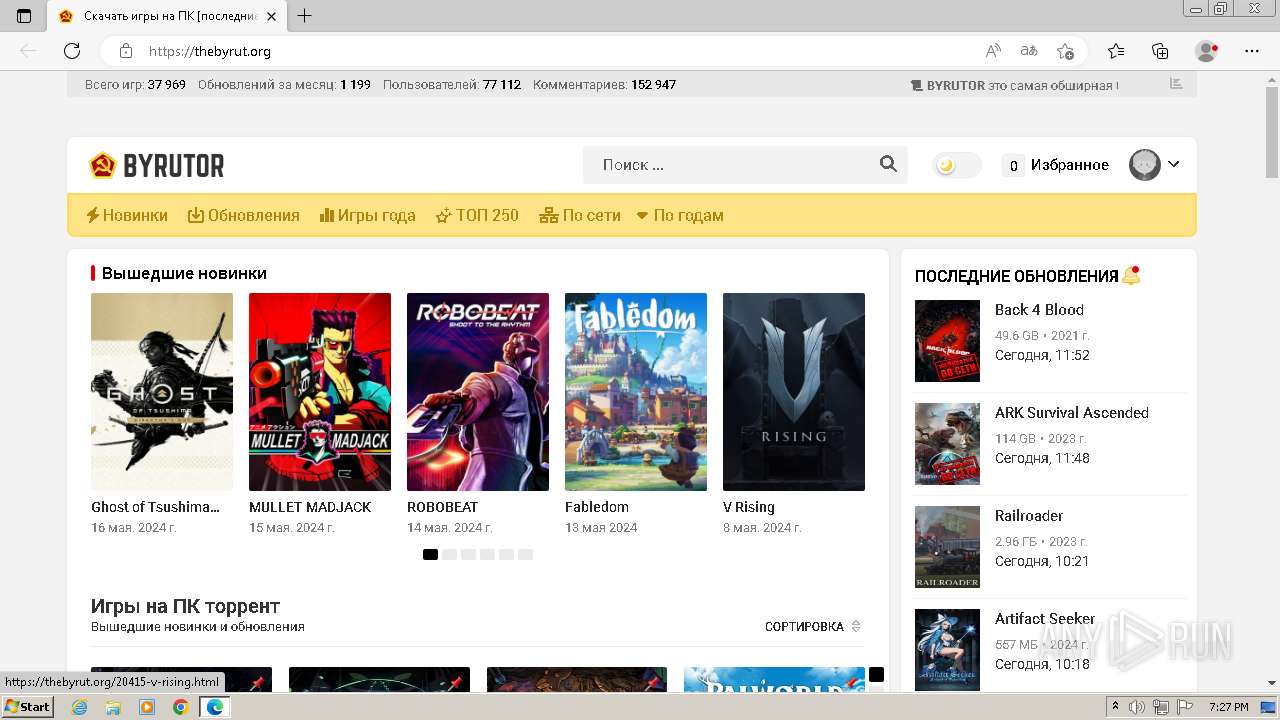Expand the СОРТИРОВКА sorting dropdown
This screenshot has width=1280, height=720.
point(812,627)
